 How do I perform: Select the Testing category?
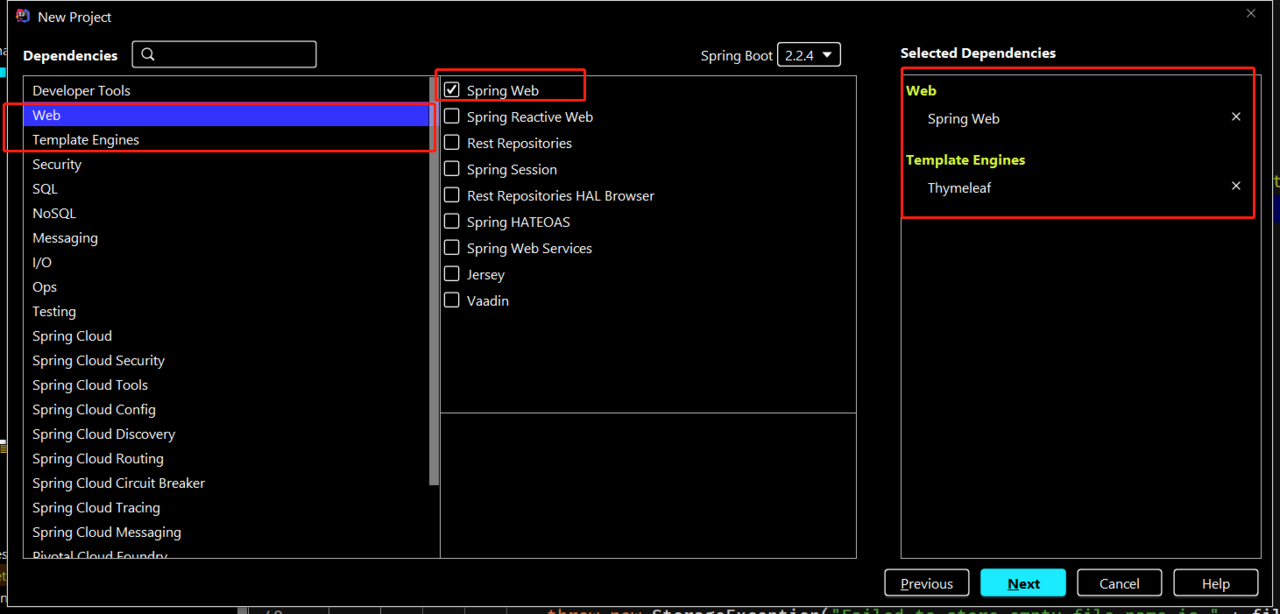[227, 311]
